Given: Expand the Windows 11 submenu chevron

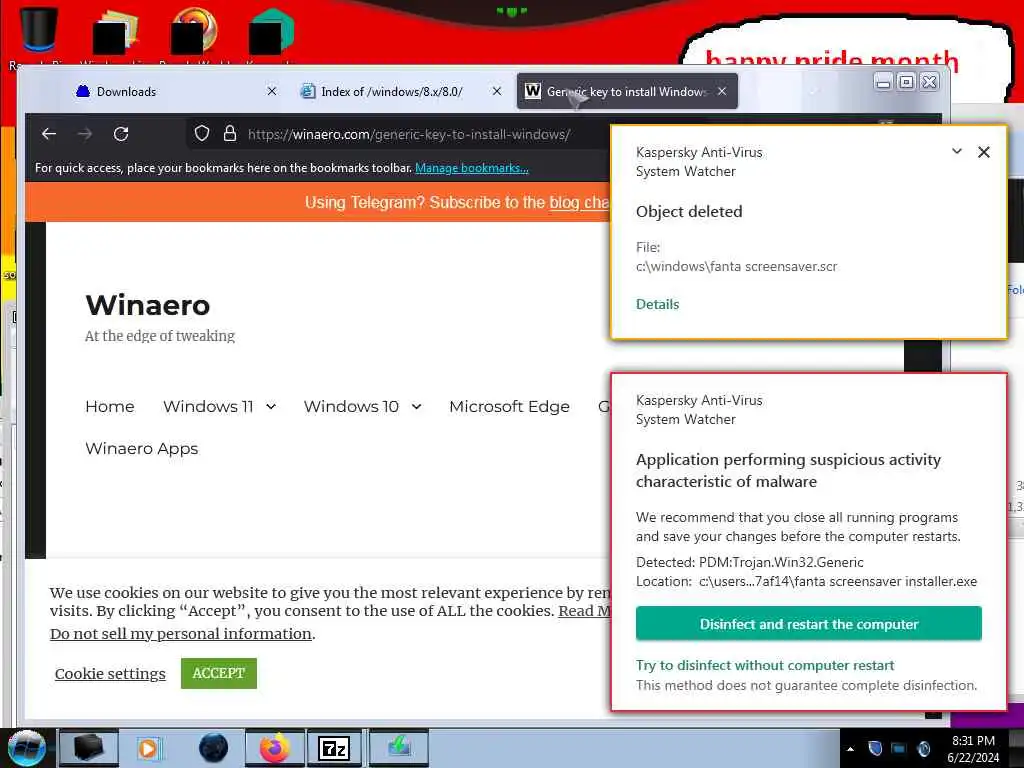Looking at the screenshot, I should click(x=271, y=406).
